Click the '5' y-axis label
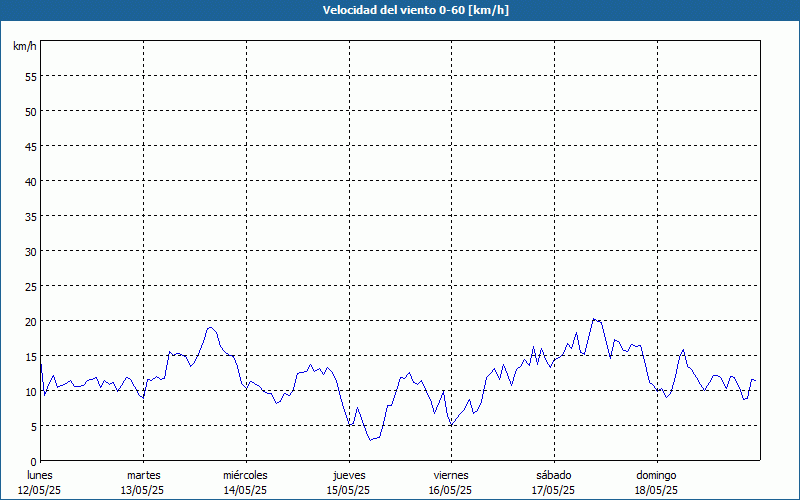Viewport: 800px width, 500px height. (34, 427)
